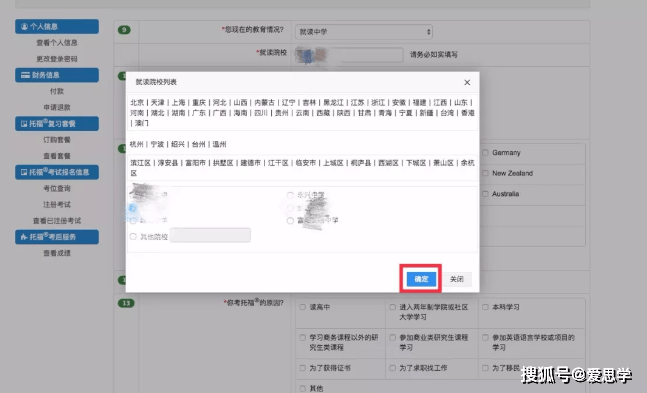Select the 永兴中学 radio option
The height and width of the screenshot is (393, 647).
tap(290, 195)
